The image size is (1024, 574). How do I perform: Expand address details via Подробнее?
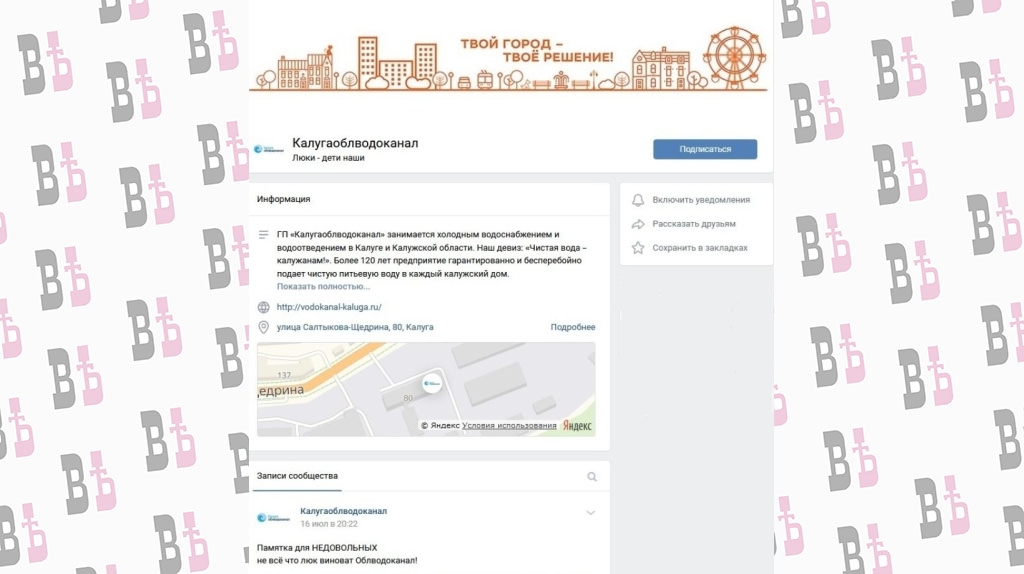click(573, 327)
